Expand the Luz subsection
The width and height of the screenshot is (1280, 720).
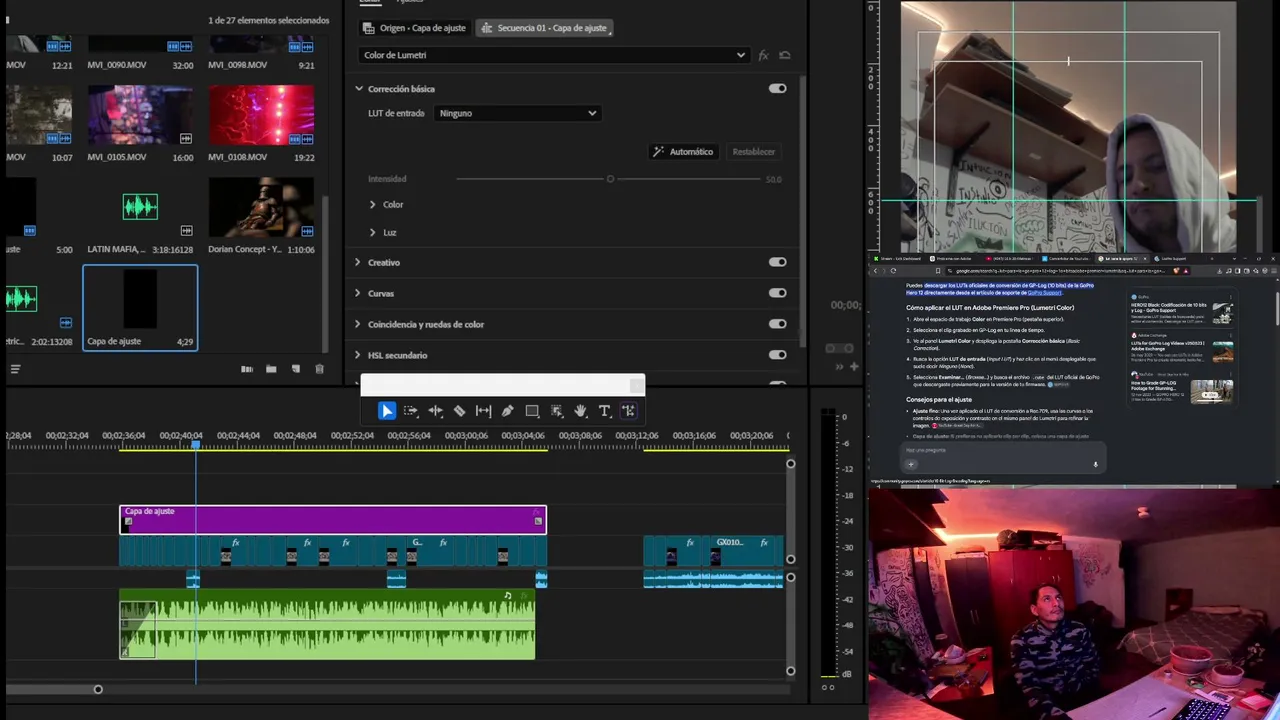pos(372,232)
